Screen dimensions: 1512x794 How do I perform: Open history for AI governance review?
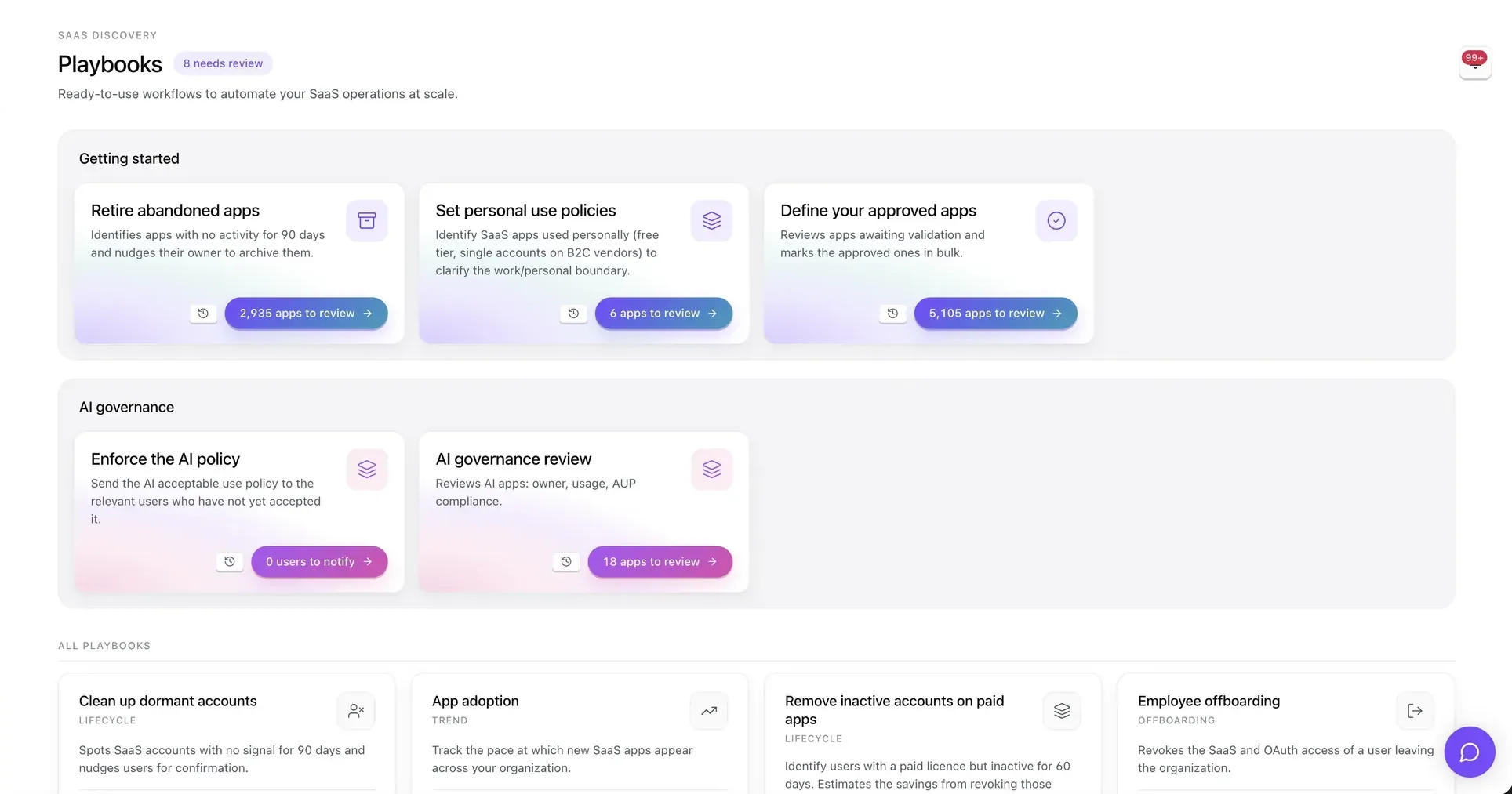tap(566, 562)
